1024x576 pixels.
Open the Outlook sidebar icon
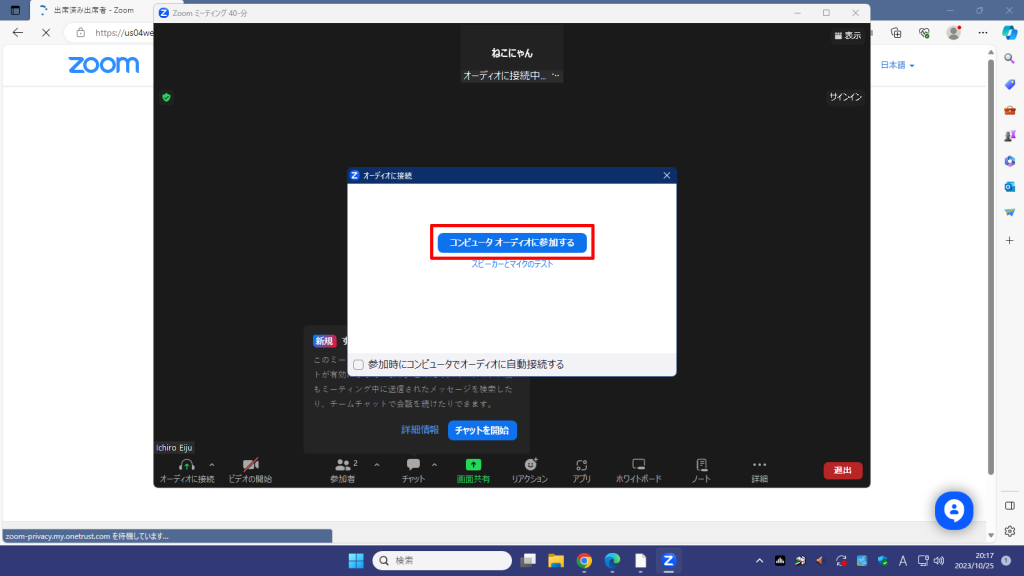point(1010,187)
